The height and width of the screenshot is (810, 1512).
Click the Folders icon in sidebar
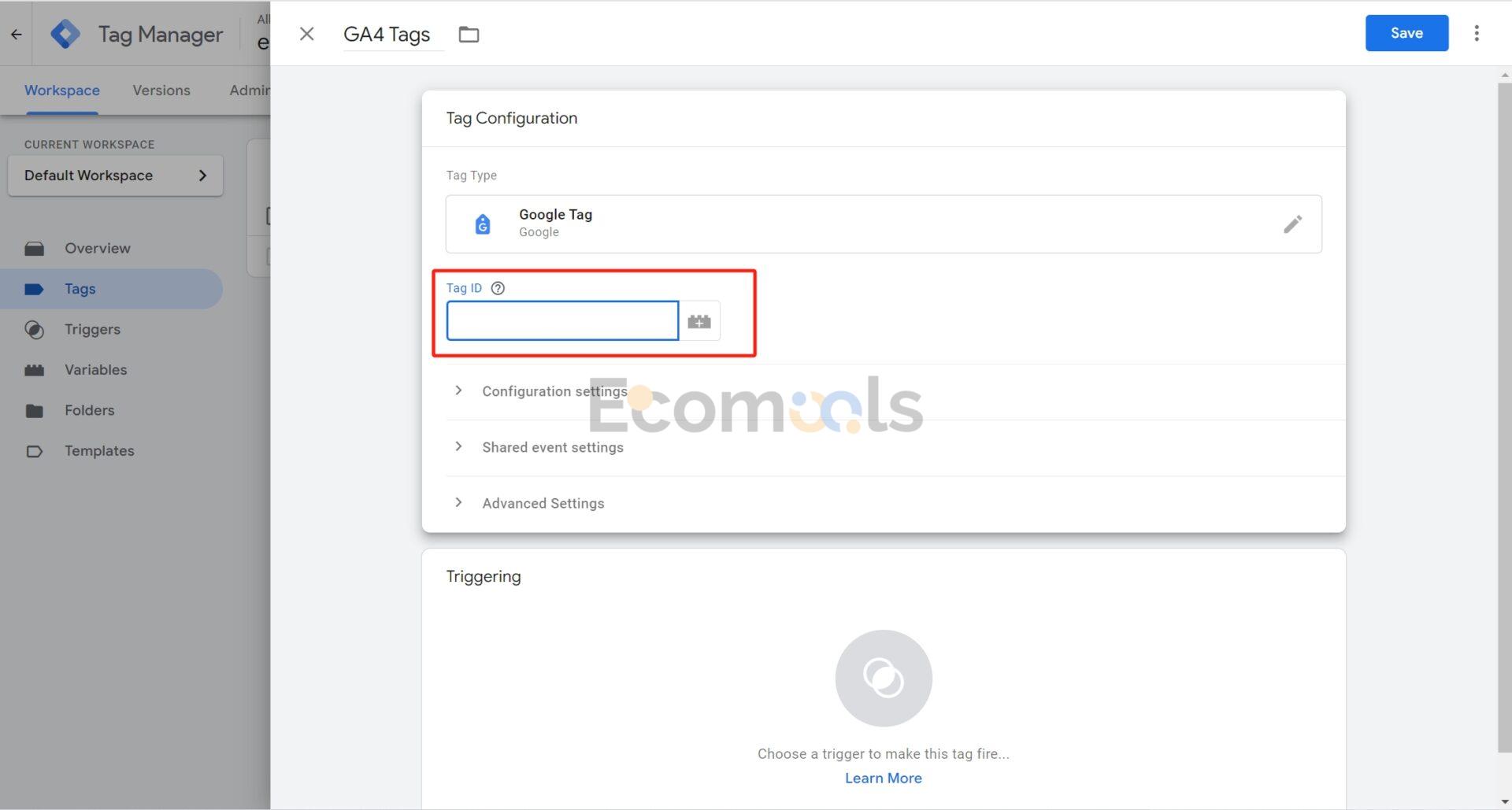pos(34,411)
